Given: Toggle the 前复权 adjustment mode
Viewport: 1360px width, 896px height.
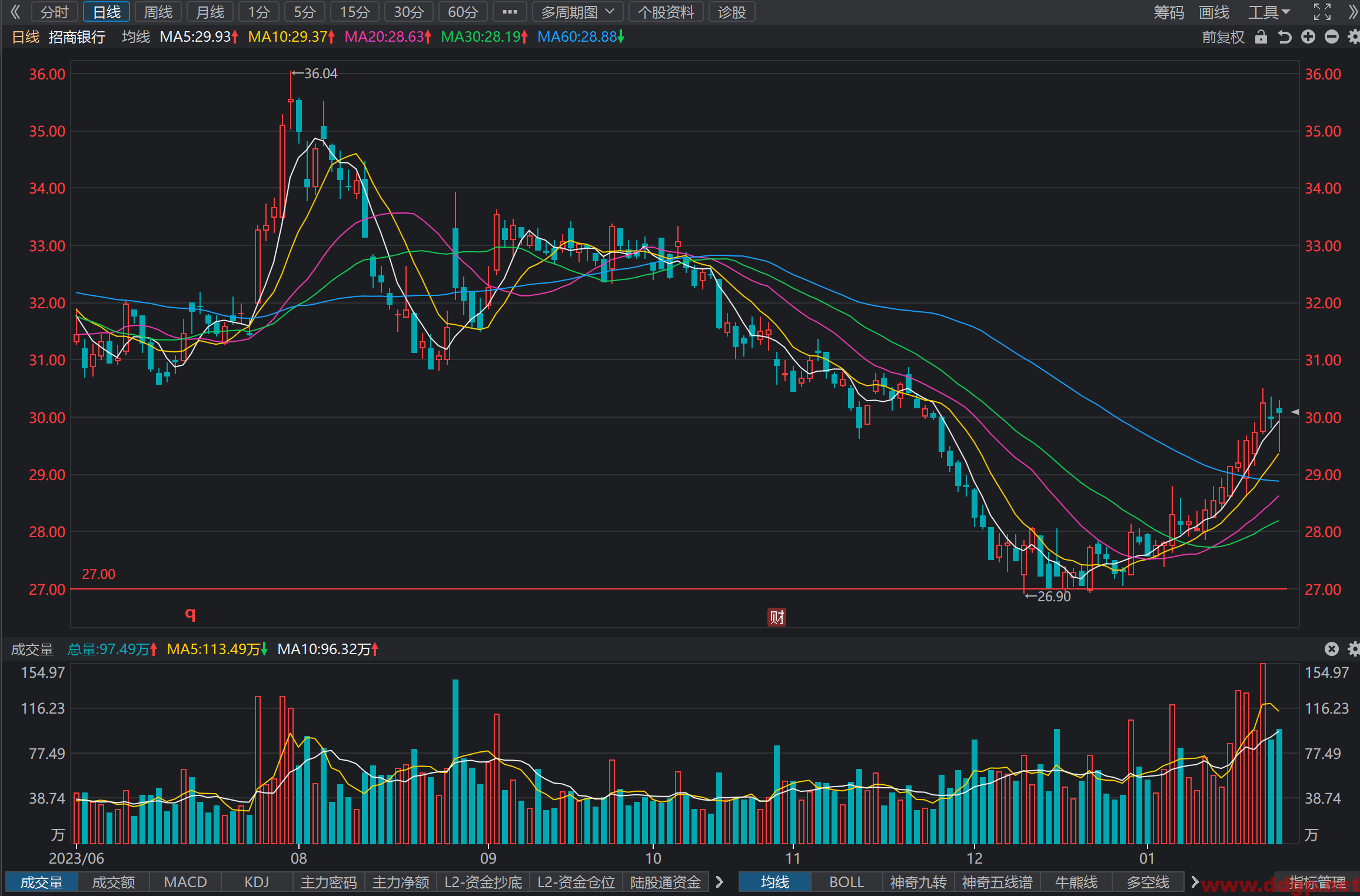Looking at the screenshot, I should (x=1223, y=37).
